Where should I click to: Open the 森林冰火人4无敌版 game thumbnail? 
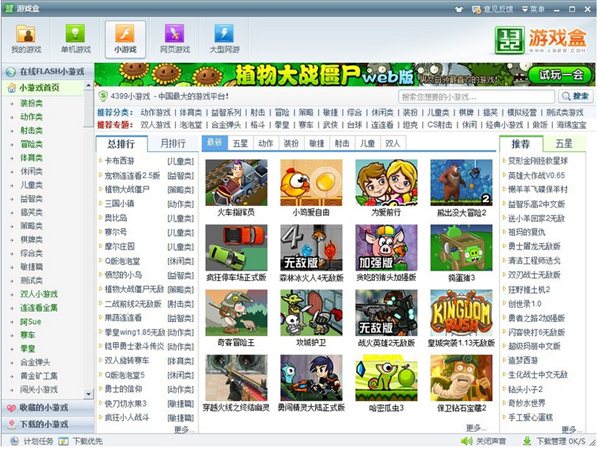pyautogui.click(x=311, y=248)
